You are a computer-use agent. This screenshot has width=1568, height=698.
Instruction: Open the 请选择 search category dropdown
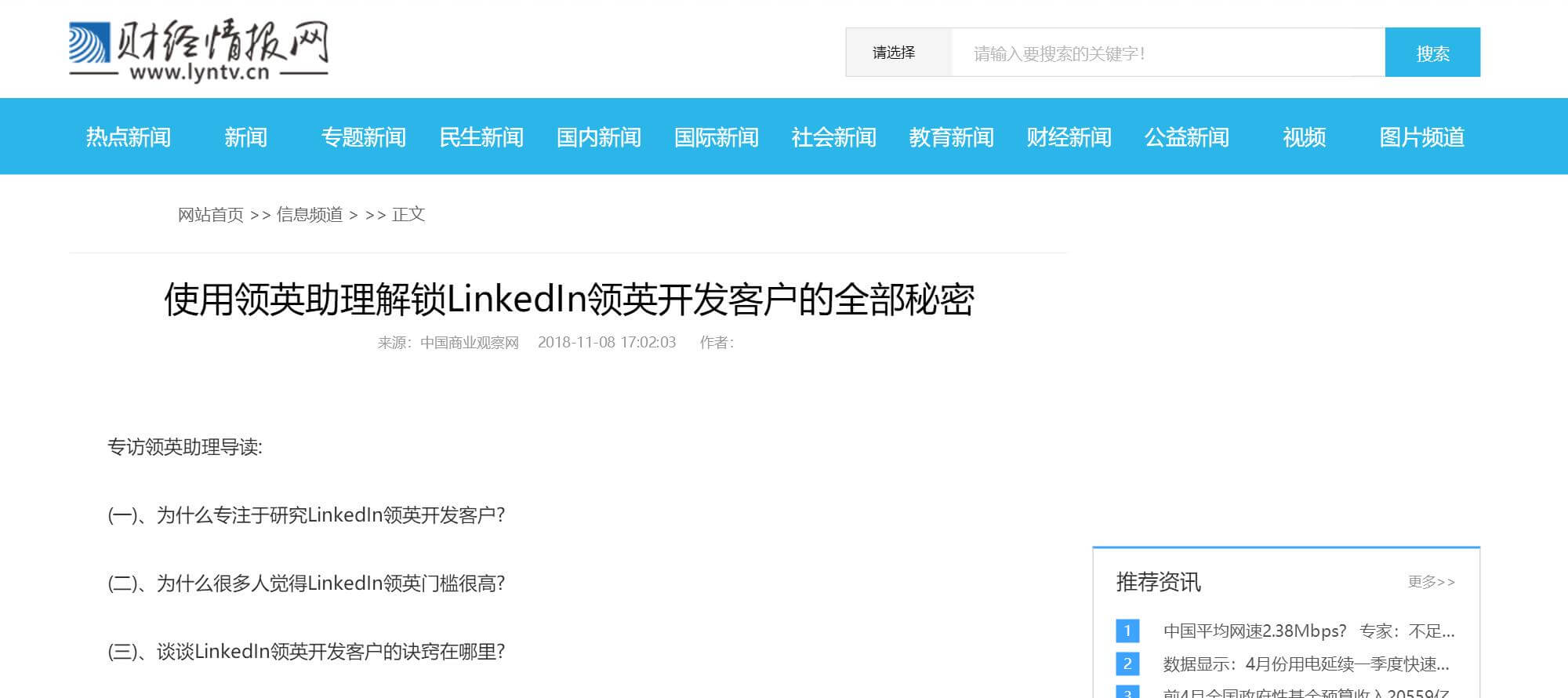(898, 53)
